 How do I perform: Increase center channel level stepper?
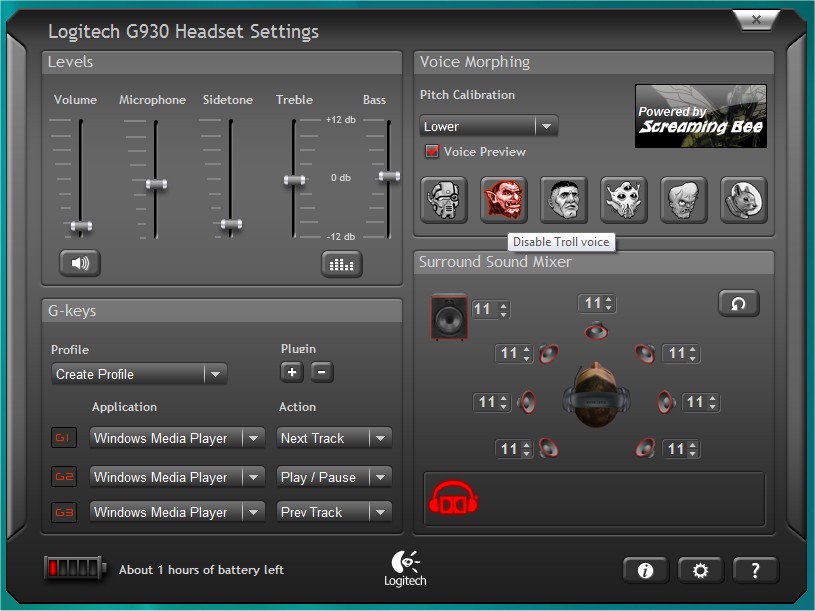tap(609, 300)
